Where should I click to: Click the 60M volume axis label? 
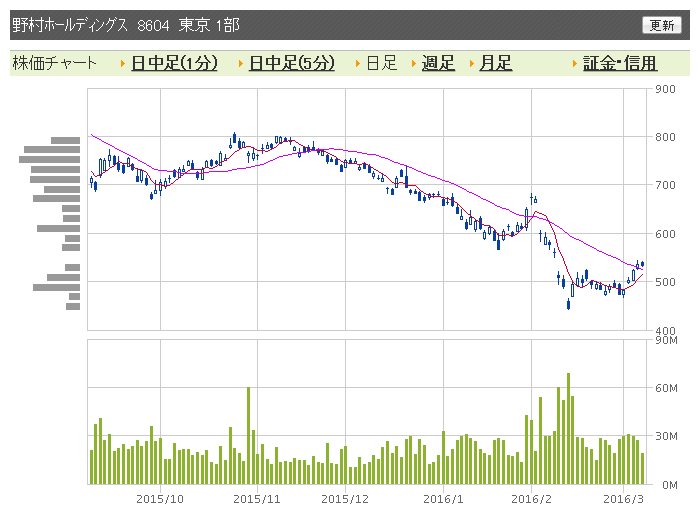click(666, 388)
